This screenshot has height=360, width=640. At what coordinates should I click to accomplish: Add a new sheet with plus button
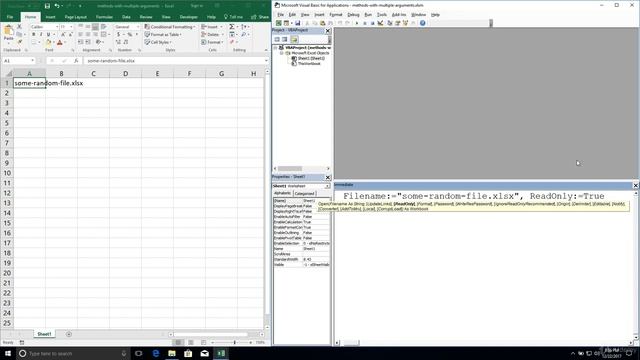coord(69,334)
